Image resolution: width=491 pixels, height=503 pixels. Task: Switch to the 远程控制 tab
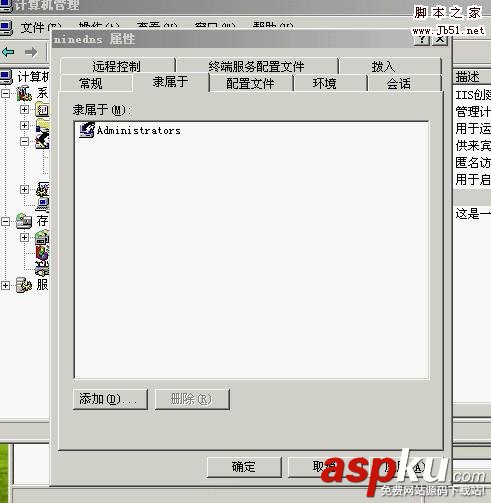117,66
